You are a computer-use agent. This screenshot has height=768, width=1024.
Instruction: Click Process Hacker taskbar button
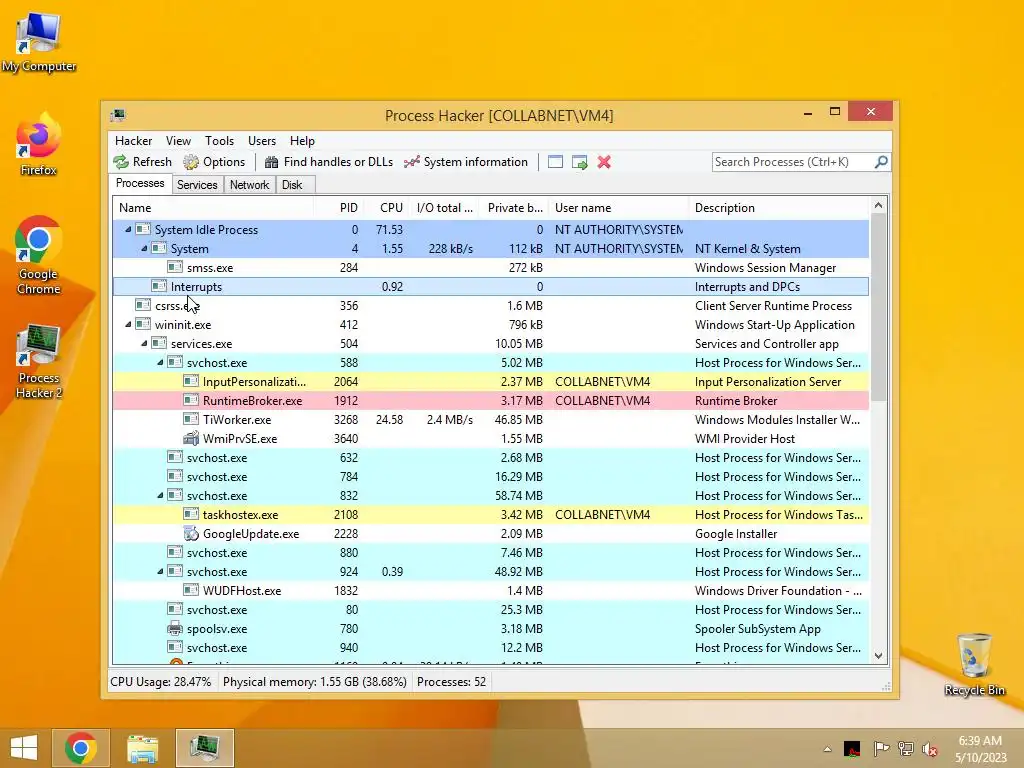pyautogui.click(x=204, y=748)
